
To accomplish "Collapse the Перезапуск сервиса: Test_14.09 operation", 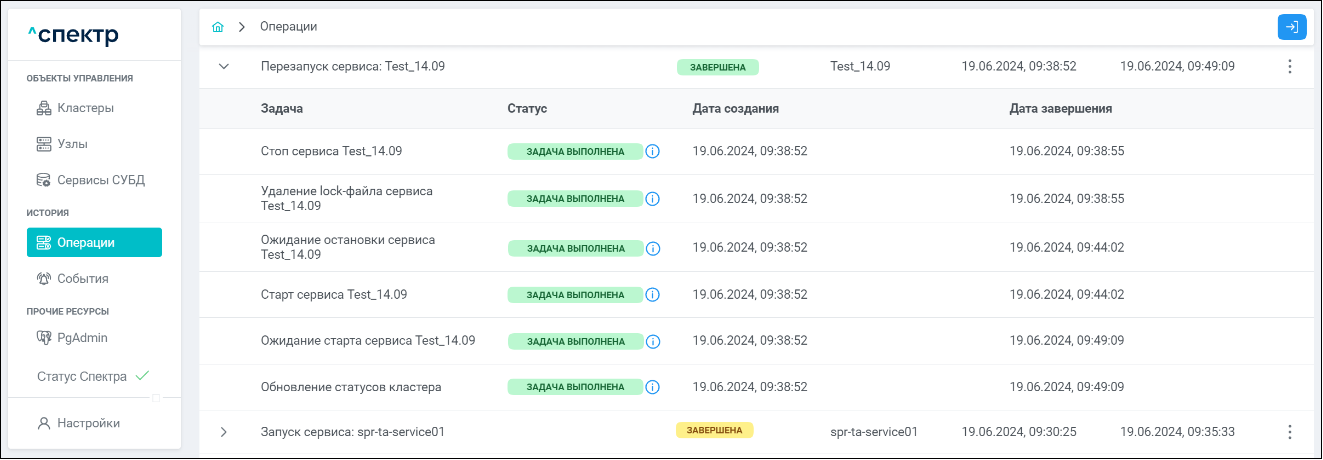I will click(224, 67).
